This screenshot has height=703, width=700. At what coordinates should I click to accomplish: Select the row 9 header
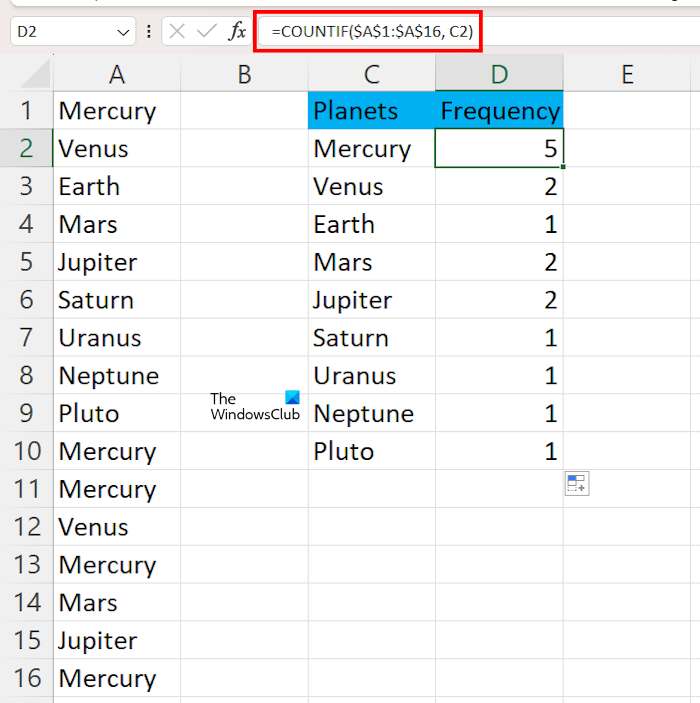coord(27,414)
